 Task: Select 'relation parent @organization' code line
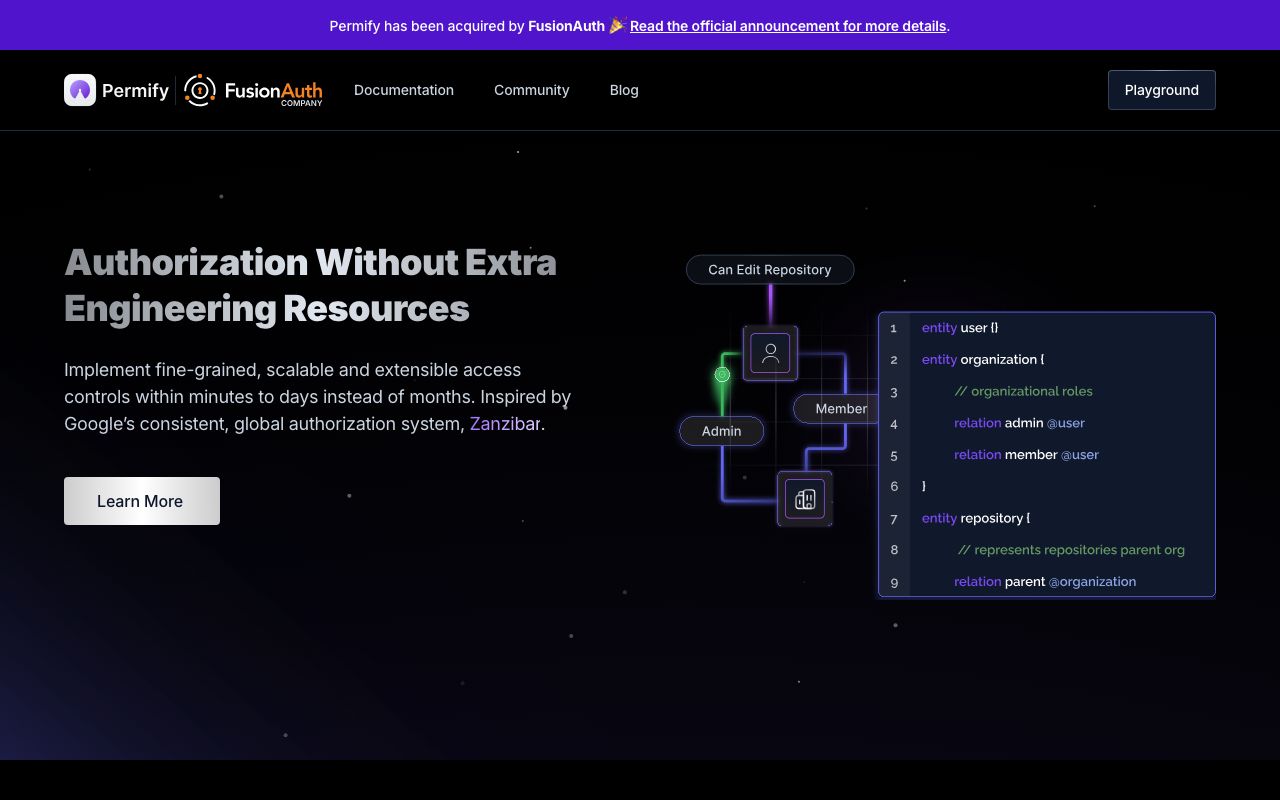click(x=1045, y=582)
